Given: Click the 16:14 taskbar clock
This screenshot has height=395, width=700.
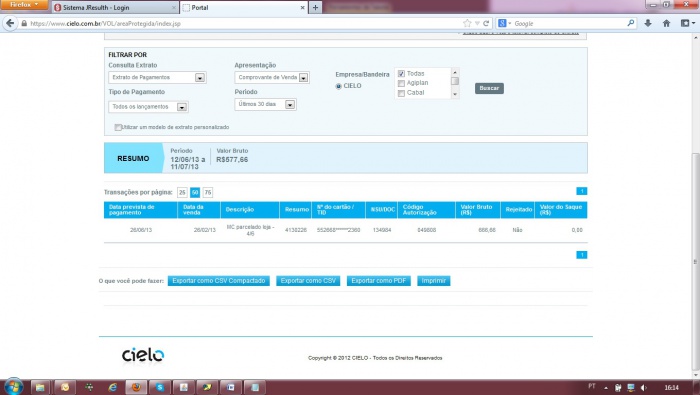Looking at the screenshot, I should coord(671,387).
